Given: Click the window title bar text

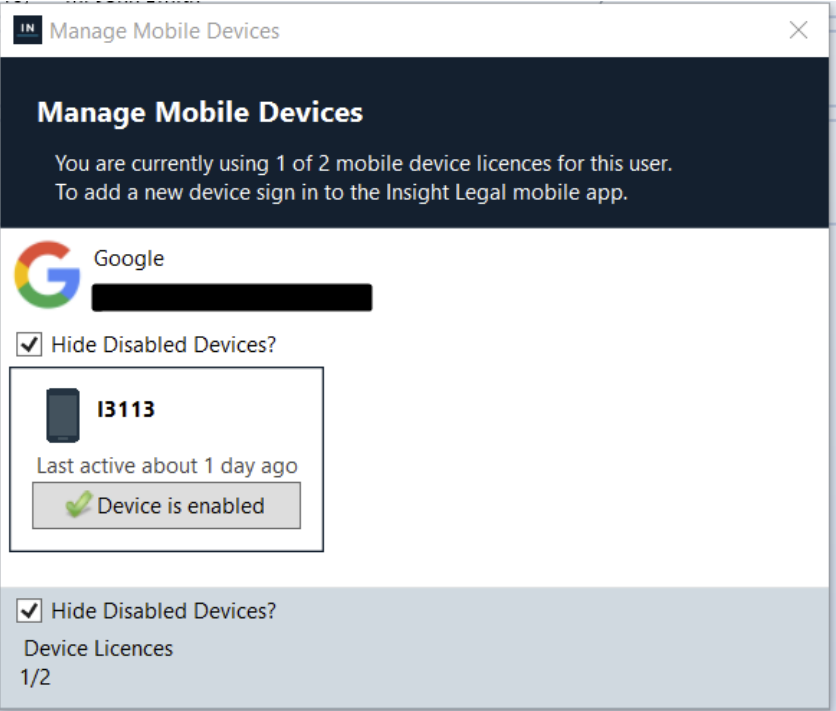Looking at the screenshot, I should point(164,31).
